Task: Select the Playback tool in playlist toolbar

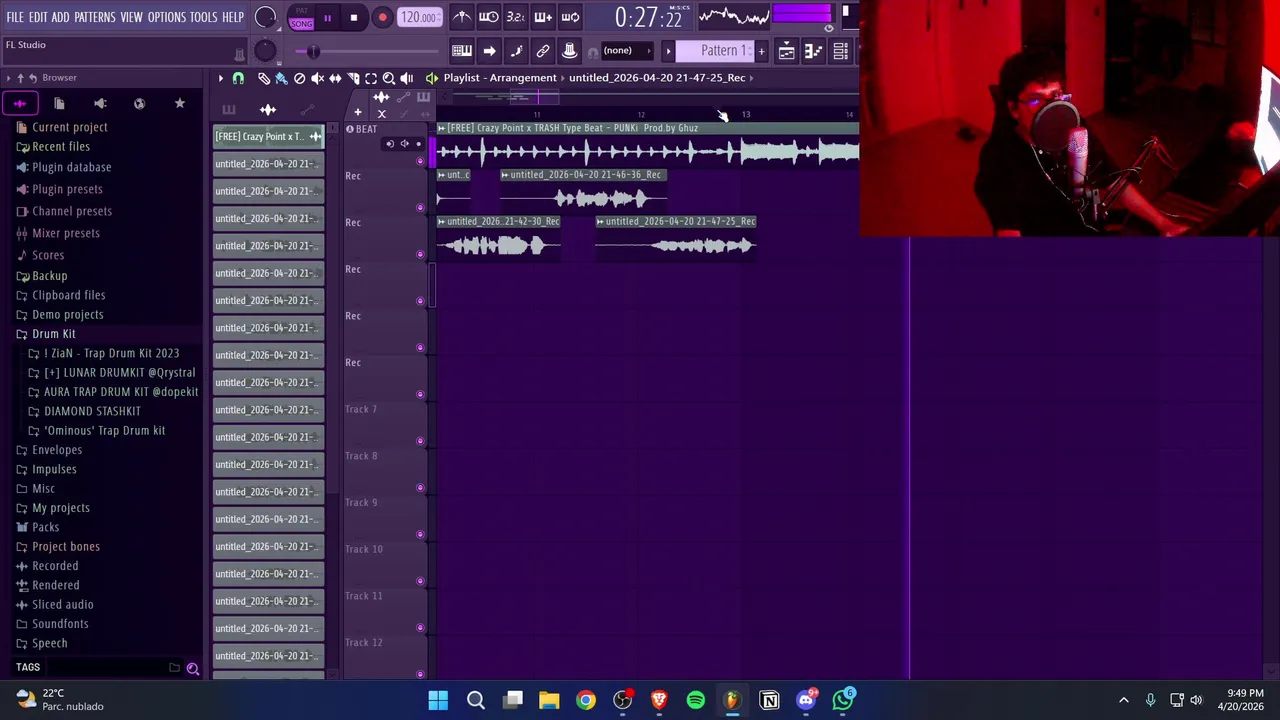Action: (x=407, y=78)
